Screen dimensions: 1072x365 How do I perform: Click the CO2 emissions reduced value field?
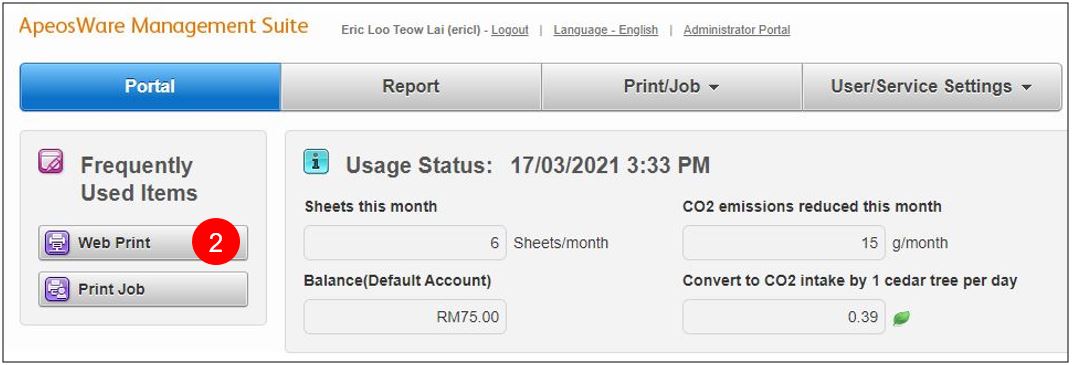(x=783, y=243)
